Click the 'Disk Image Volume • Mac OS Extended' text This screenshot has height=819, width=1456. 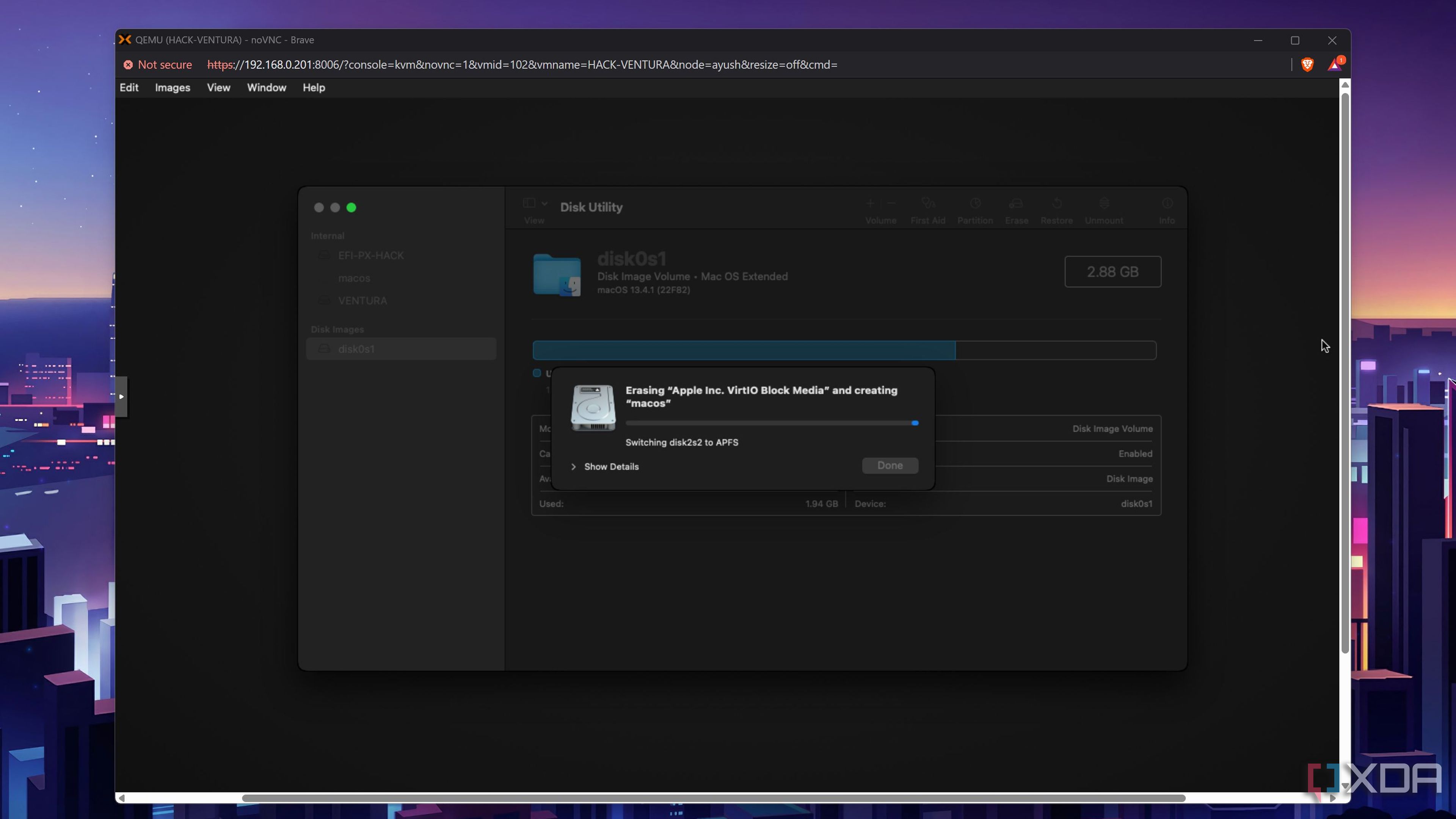click(692, 276)
